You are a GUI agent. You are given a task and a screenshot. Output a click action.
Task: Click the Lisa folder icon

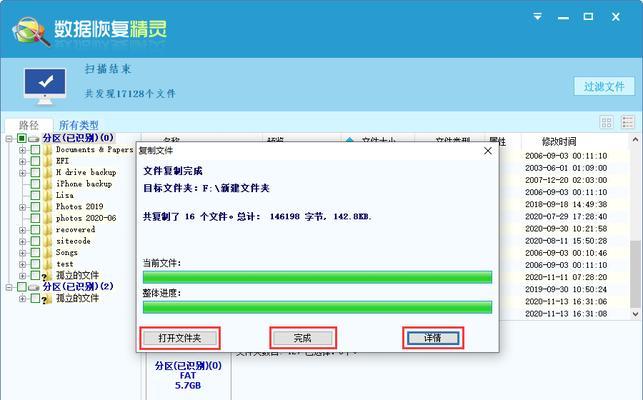coord(48,195)
